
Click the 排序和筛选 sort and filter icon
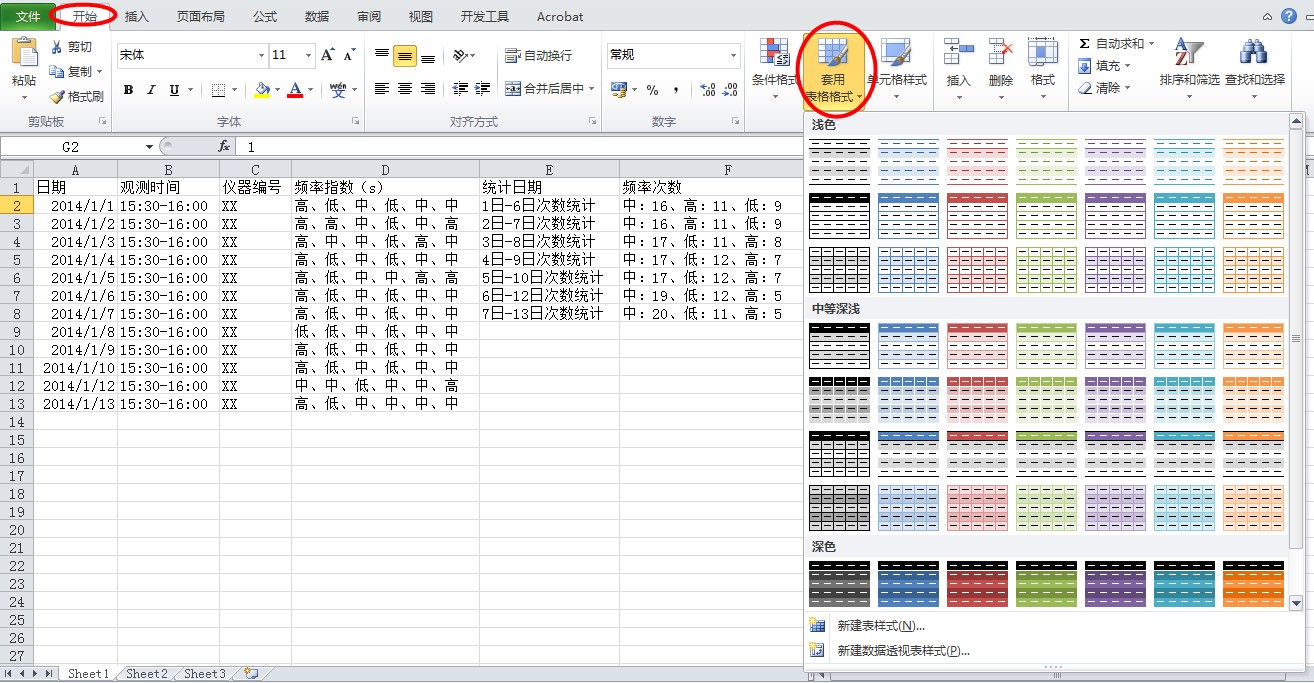tap(1189, 52)
